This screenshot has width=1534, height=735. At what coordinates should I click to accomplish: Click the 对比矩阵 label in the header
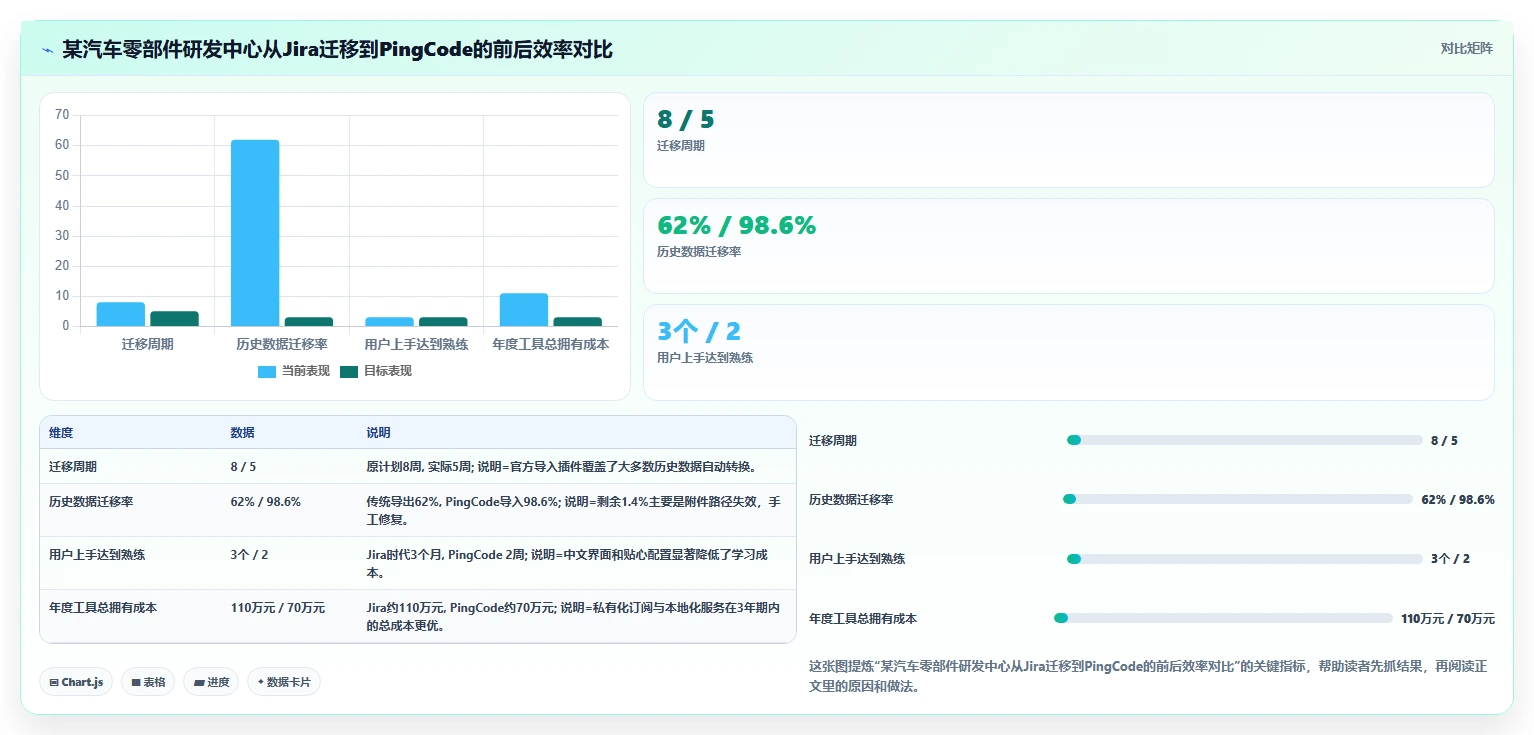pyautogui.click(x=1466, y=48)
